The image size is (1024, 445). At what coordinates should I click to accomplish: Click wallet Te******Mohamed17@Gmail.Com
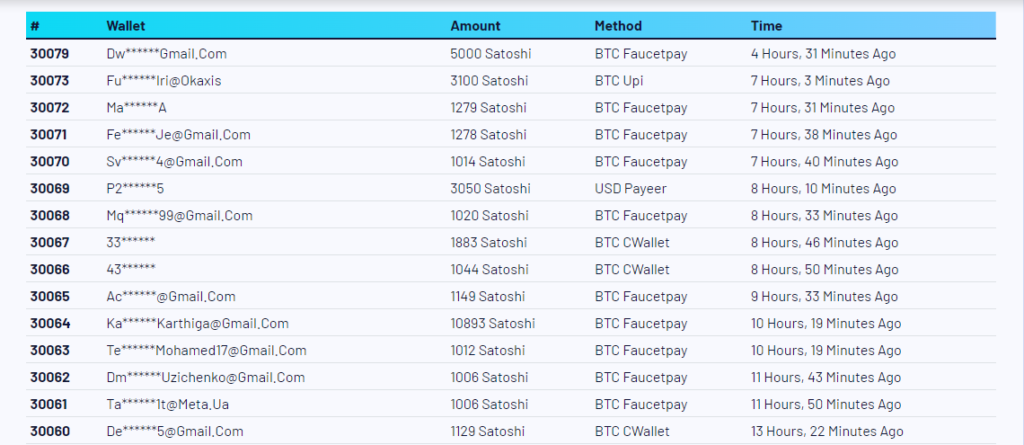(206, 350)
